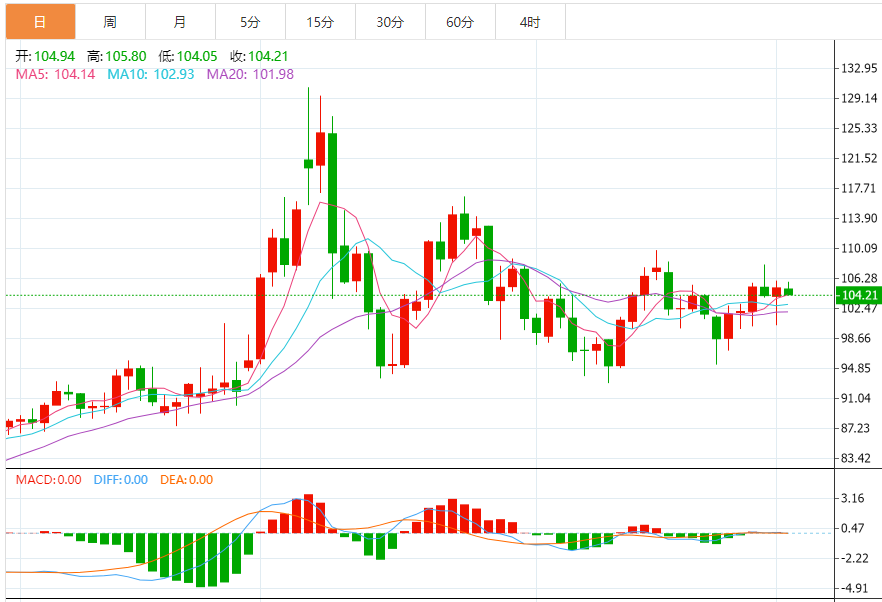Switch to the 月 monthly tab

coord(180,22)
